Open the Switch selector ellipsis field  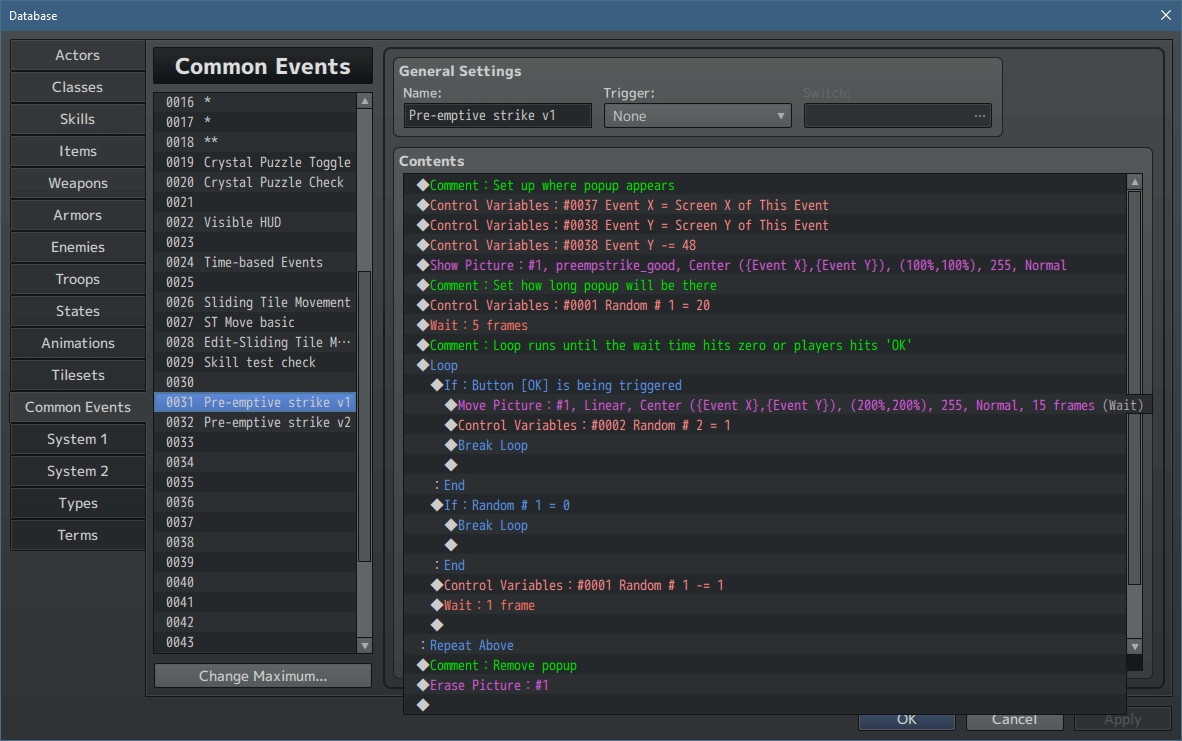(x=897, y=116)
